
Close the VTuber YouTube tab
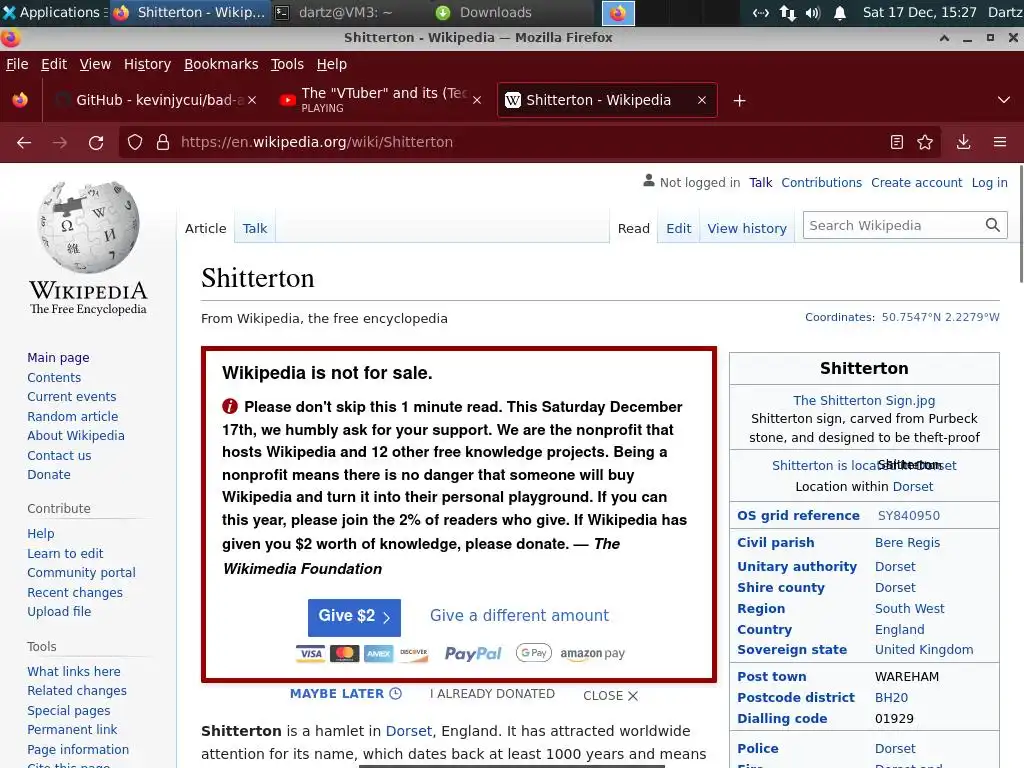pyautogui.click(x=477, y=100)
